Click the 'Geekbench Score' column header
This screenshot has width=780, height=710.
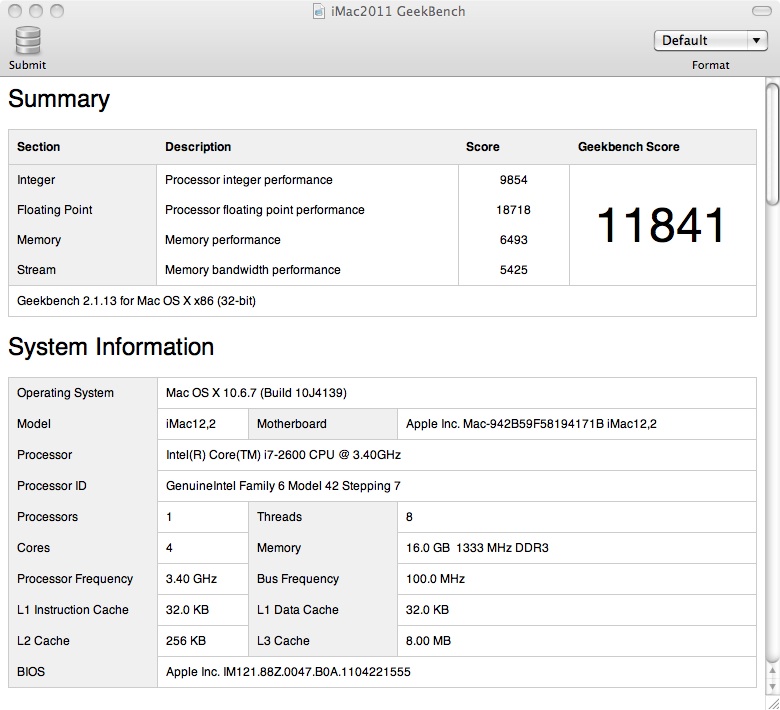click(629, 147)
